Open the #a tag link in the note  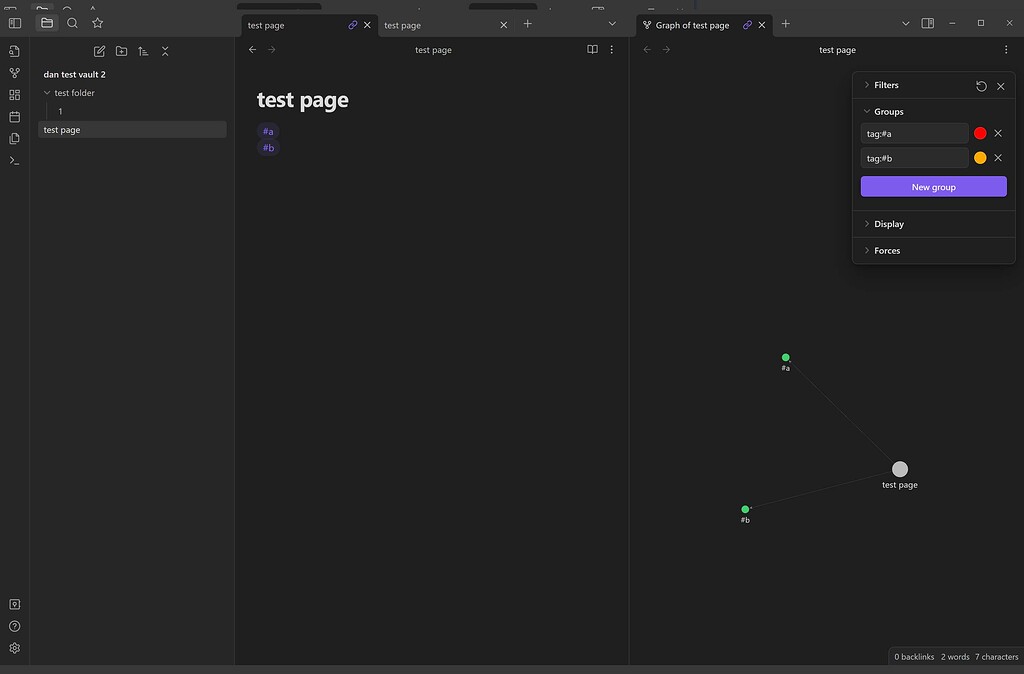pos(267,131)
